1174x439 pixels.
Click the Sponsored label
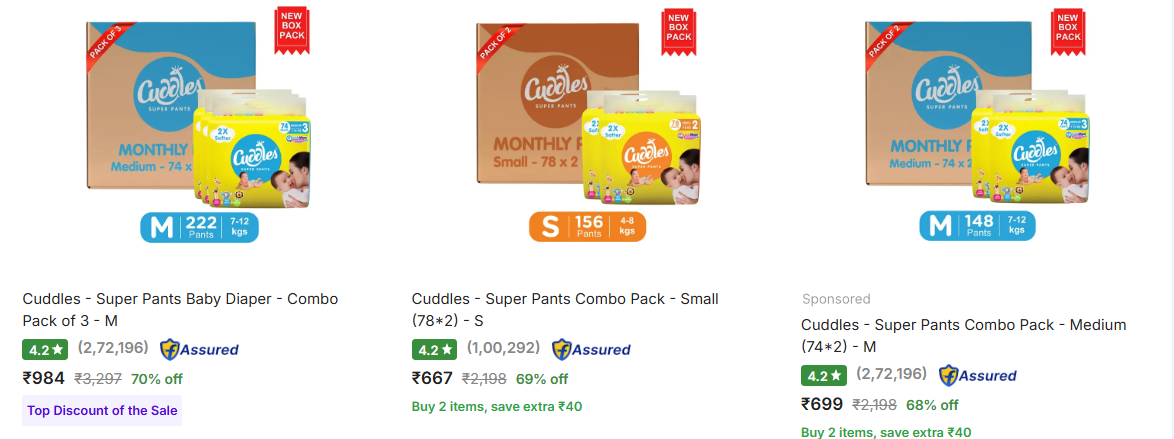[836, 299]
